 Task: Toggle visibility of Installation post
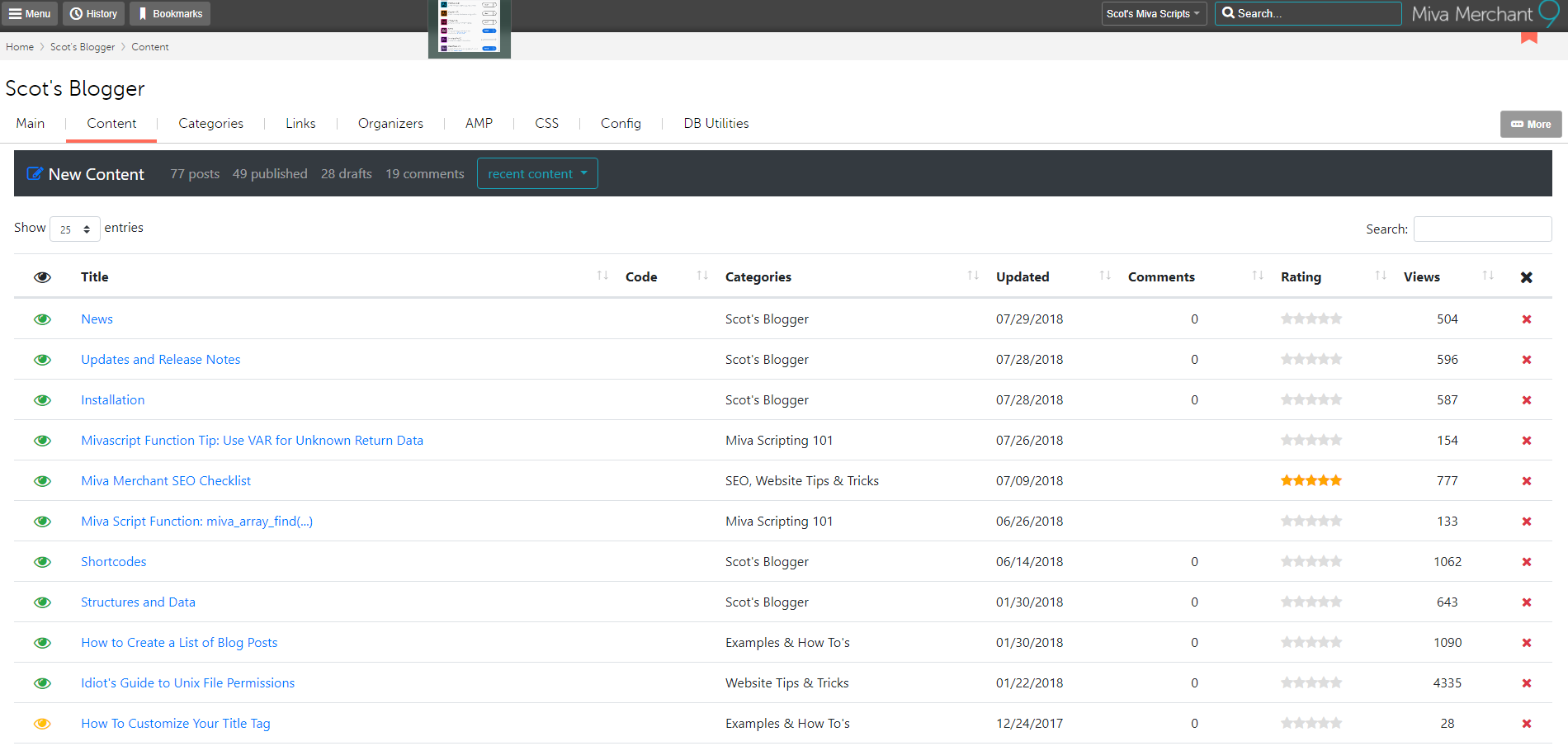click(x=42, y=400)
